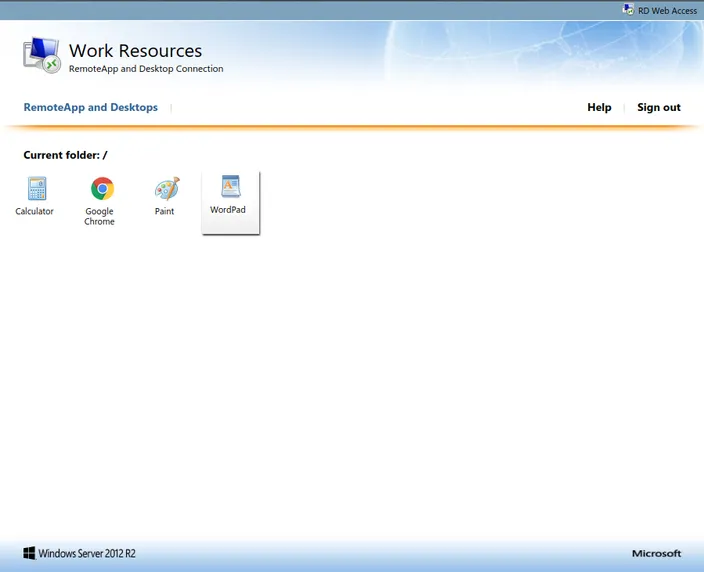
Task: Click the Microsoft logo text
Action: coord(656,553)
